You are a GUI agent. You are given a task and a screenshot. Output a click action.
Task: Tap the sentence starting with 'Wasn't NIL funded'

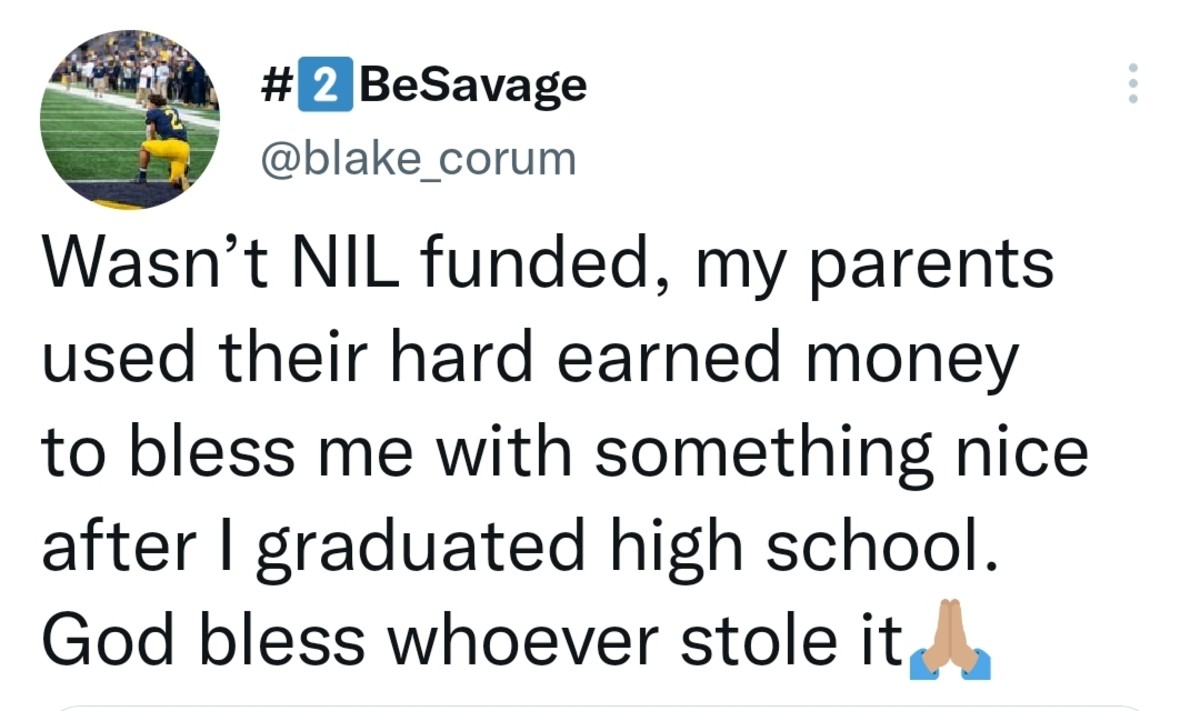(x=550, y=264)
